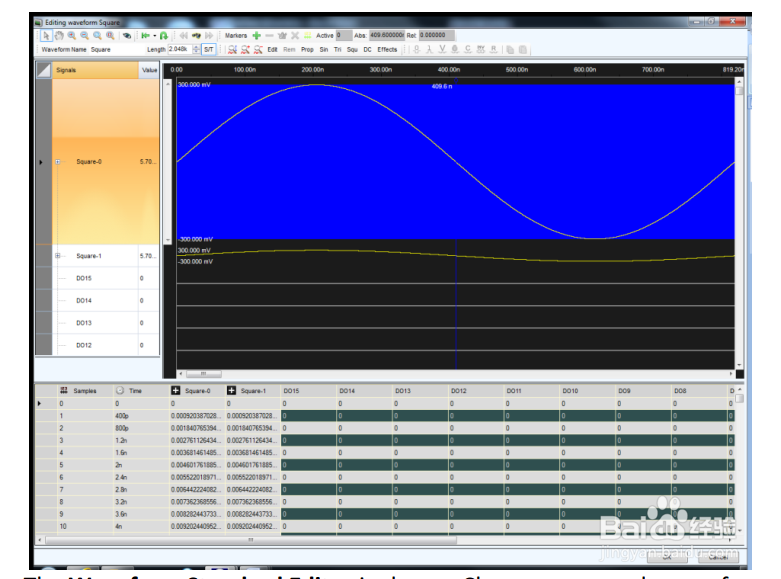781x579 pixels.
Task: Click the 2.4n time cell
Action: (141, 477)
